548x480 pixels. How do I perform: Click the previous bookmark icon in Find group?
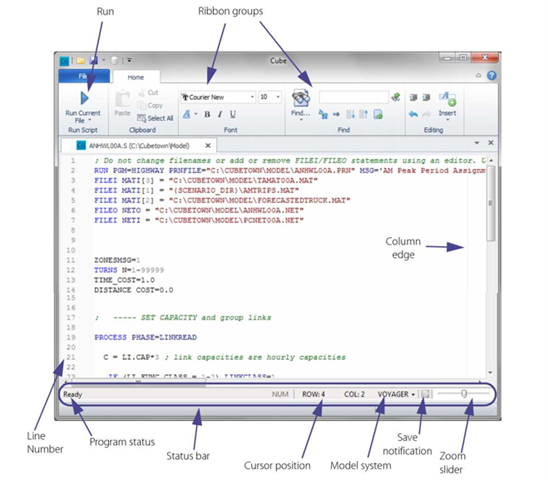(363, 114)
